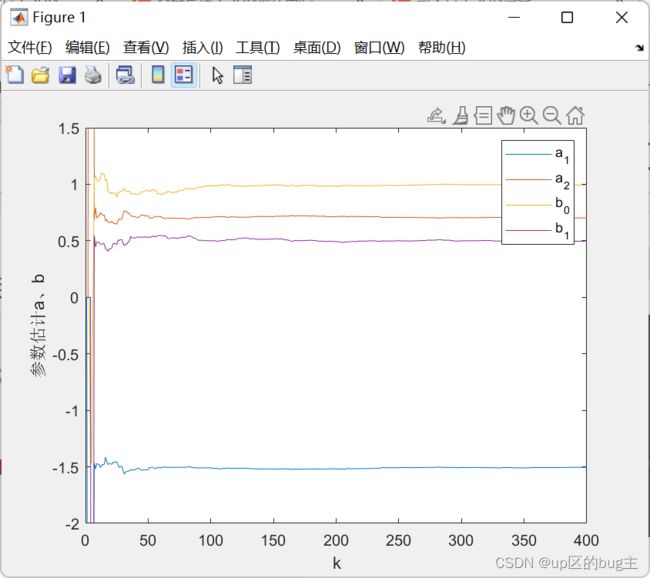The height and width of the screenshot is (578, 650).
Task: Maximize the Figure 1 window
Action: click(567, 17)
